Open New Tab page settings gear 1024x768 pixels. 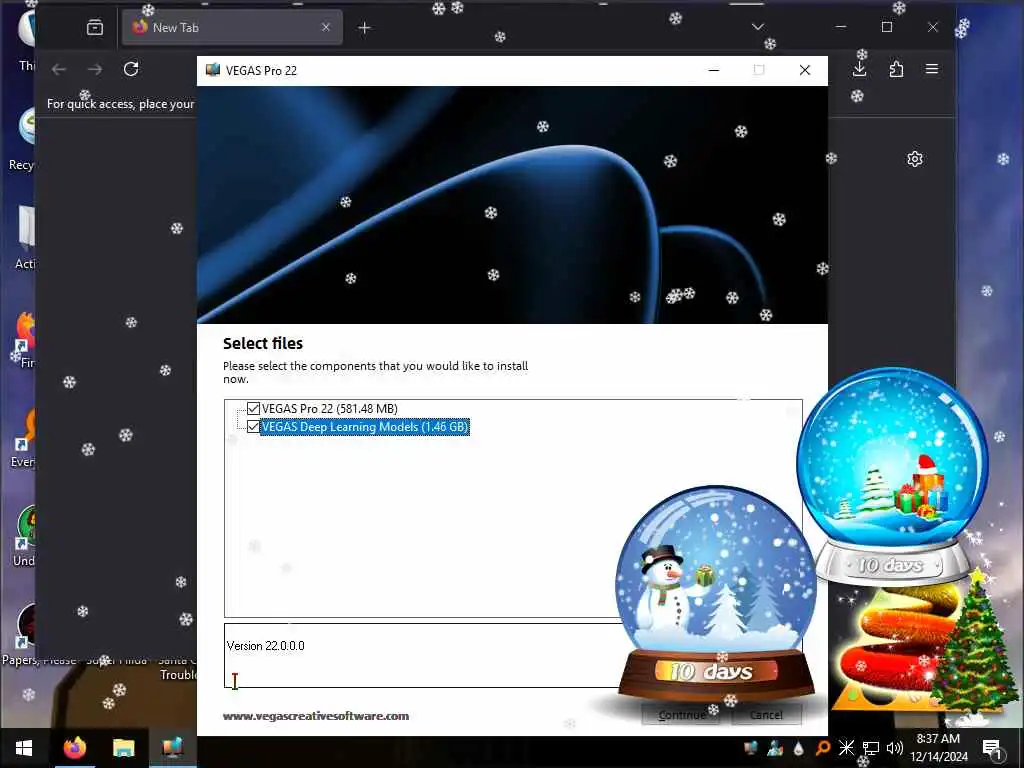point(915,159)
